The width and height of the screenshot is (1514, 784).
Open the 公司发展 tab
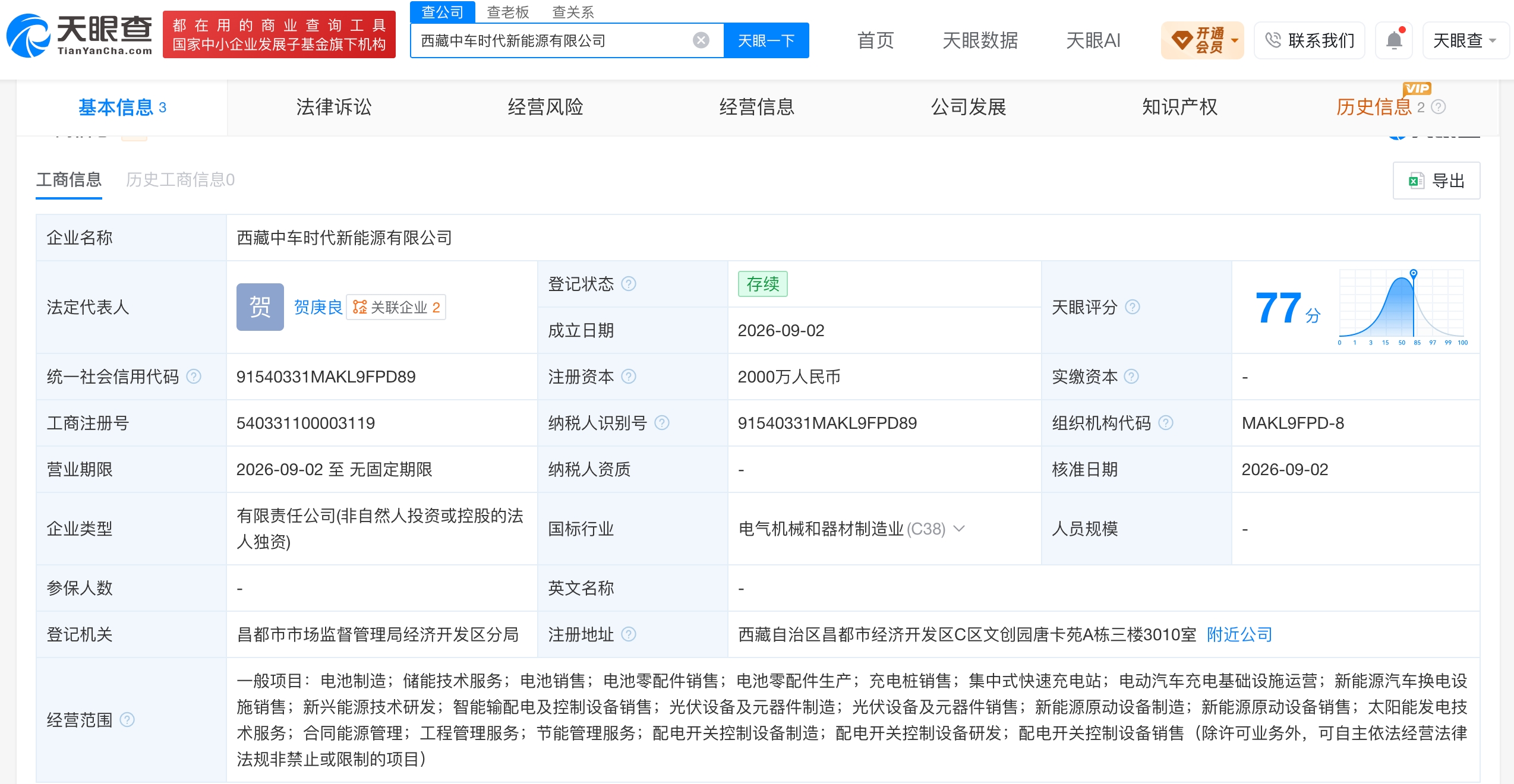click(968, 108)
